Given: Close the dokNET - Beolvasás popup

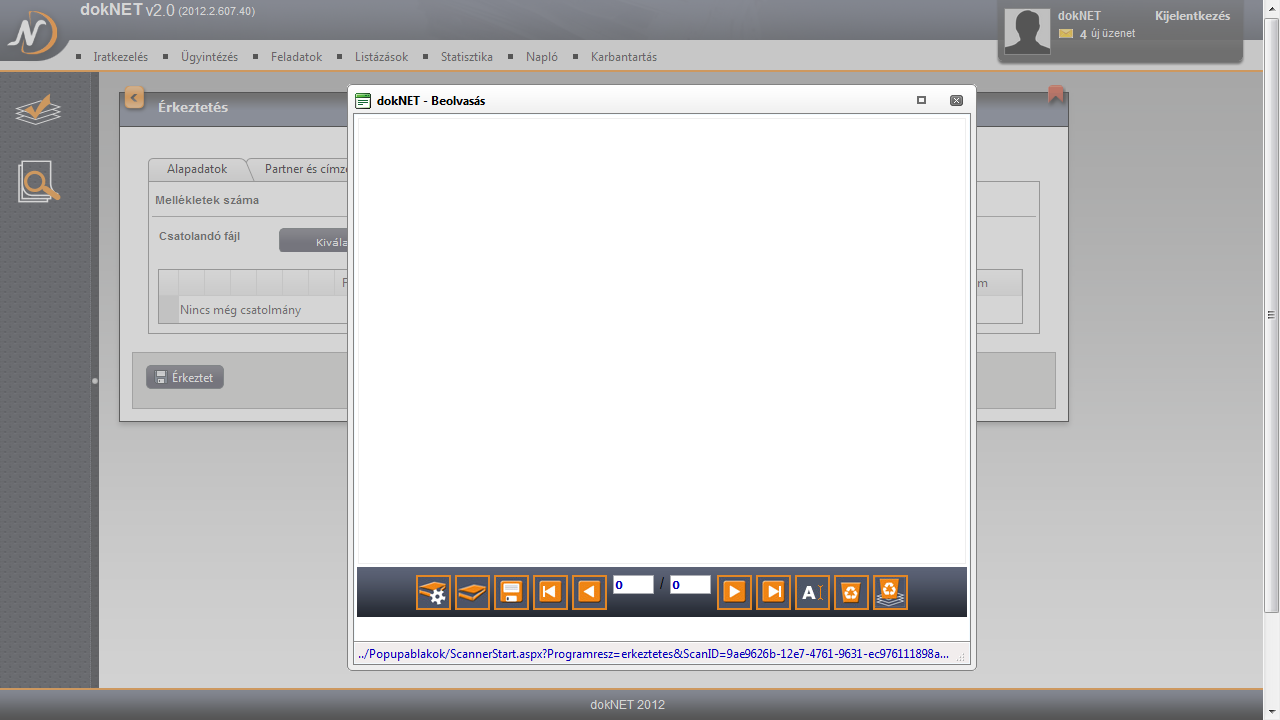Looking at the screenshot, I should [956, 100].
